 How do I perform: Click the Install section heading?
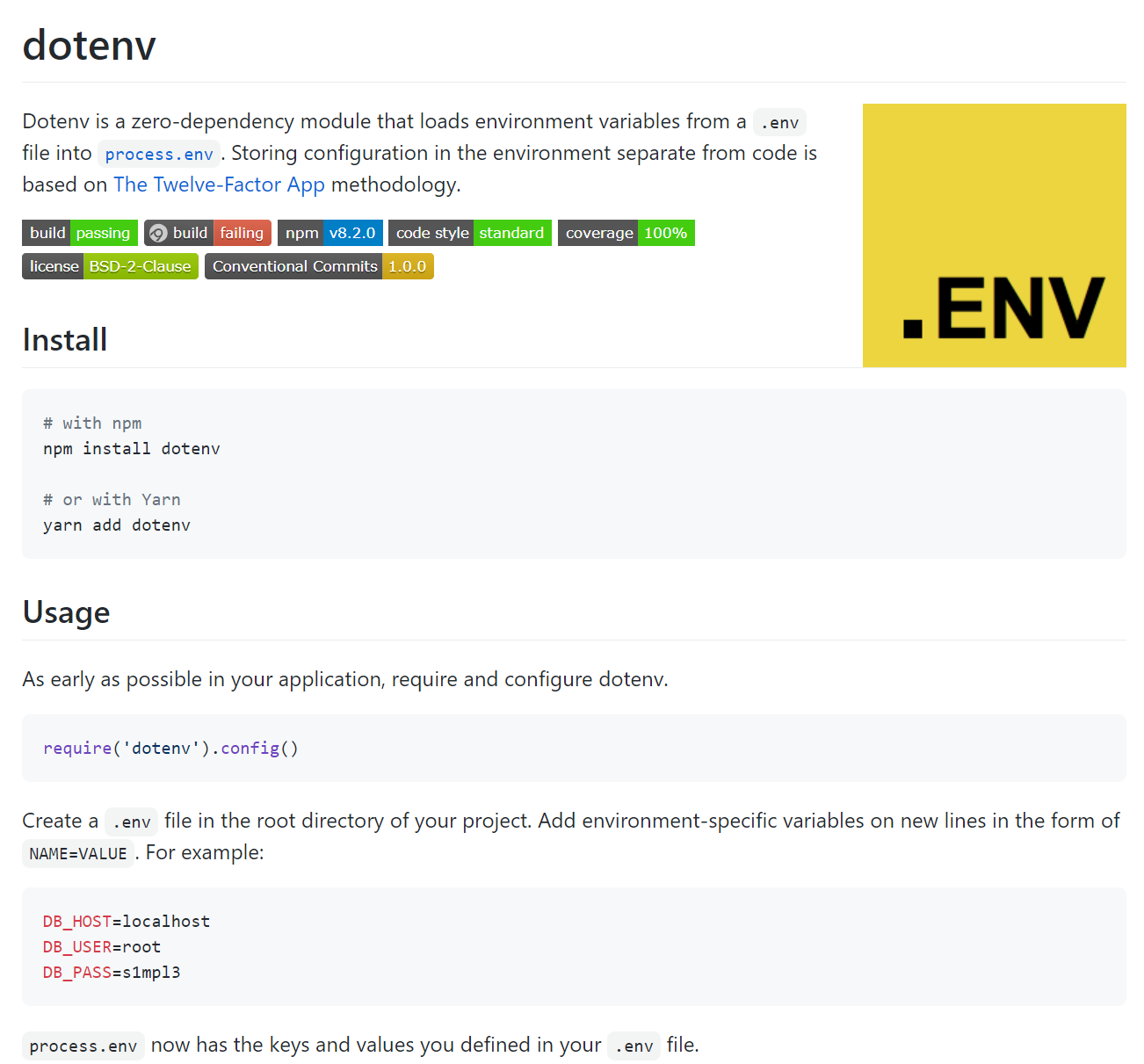click(65, 340)
